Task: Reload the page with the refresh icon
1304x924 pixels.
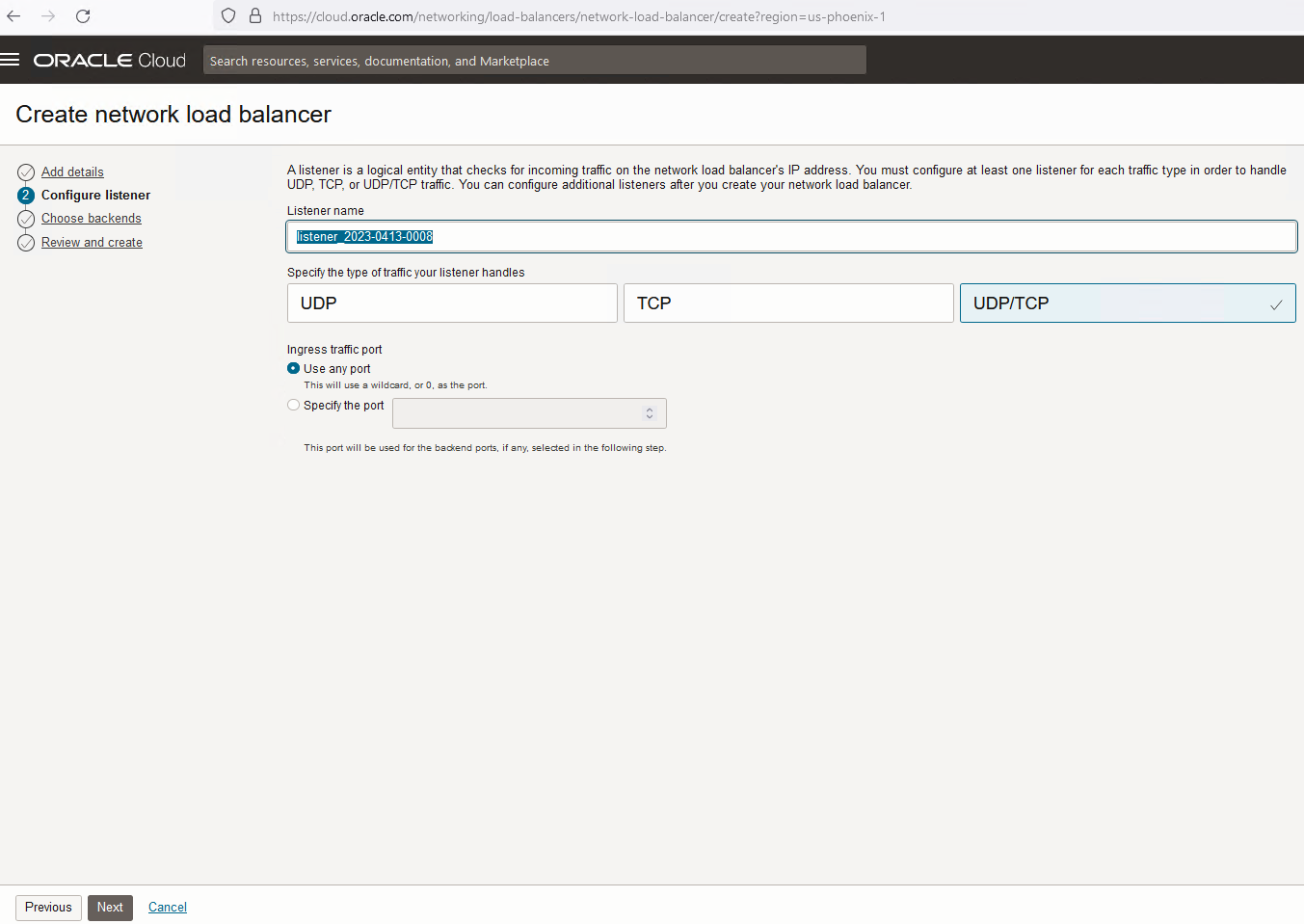Action: pyautogui.click(x=83, y=16)
